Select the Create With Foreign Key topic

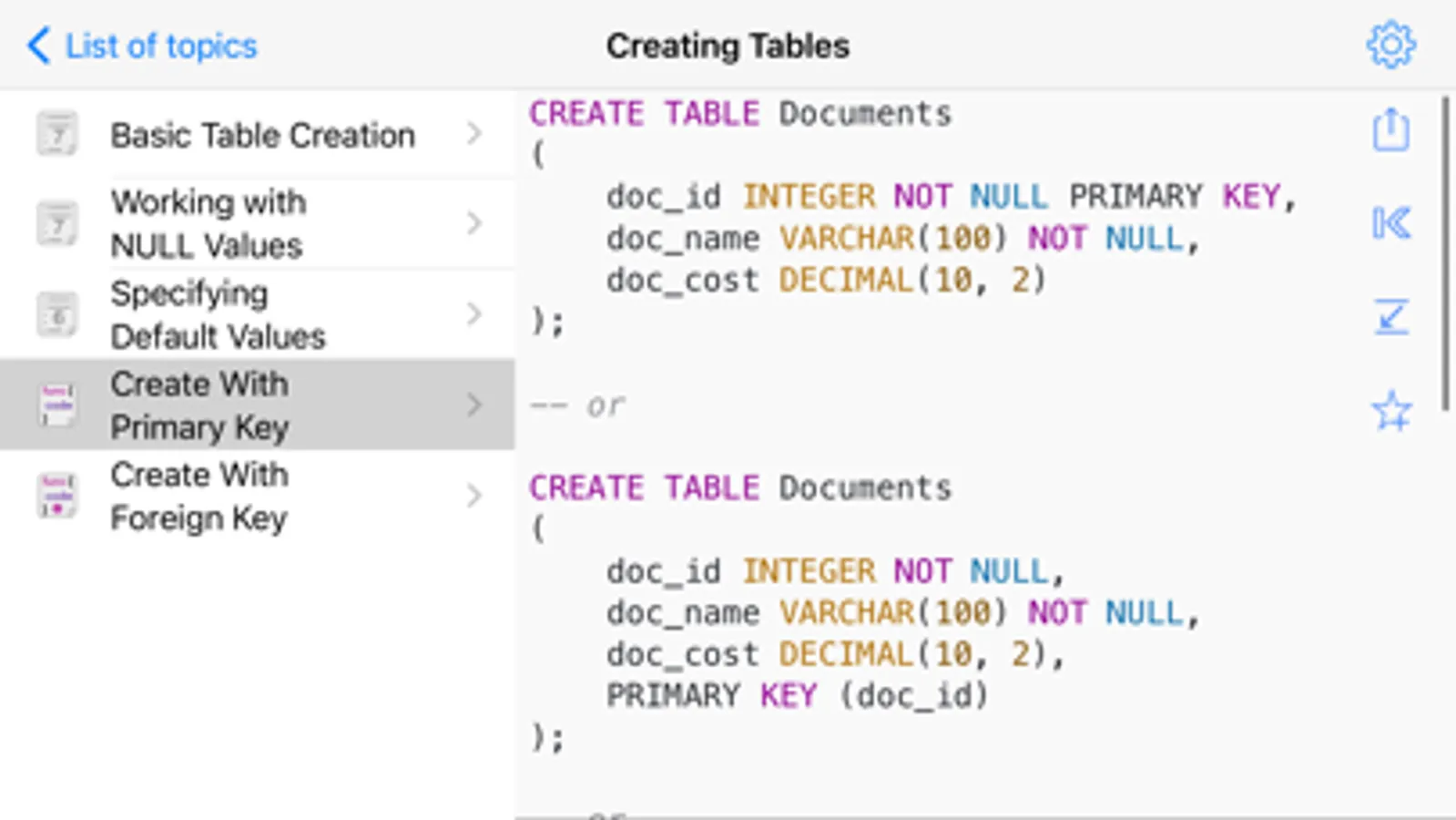coord(199,497)
